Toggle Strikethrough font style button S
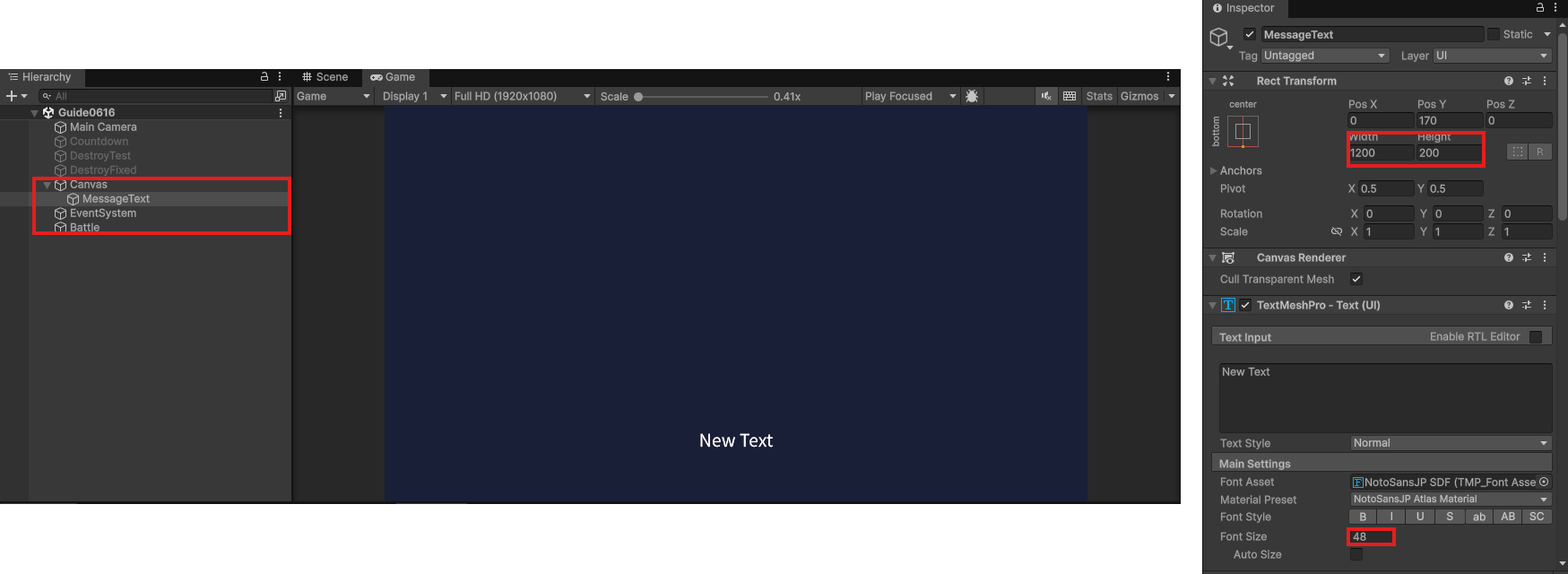This screenshot has width=1568, height=574. pos(1450,517)
